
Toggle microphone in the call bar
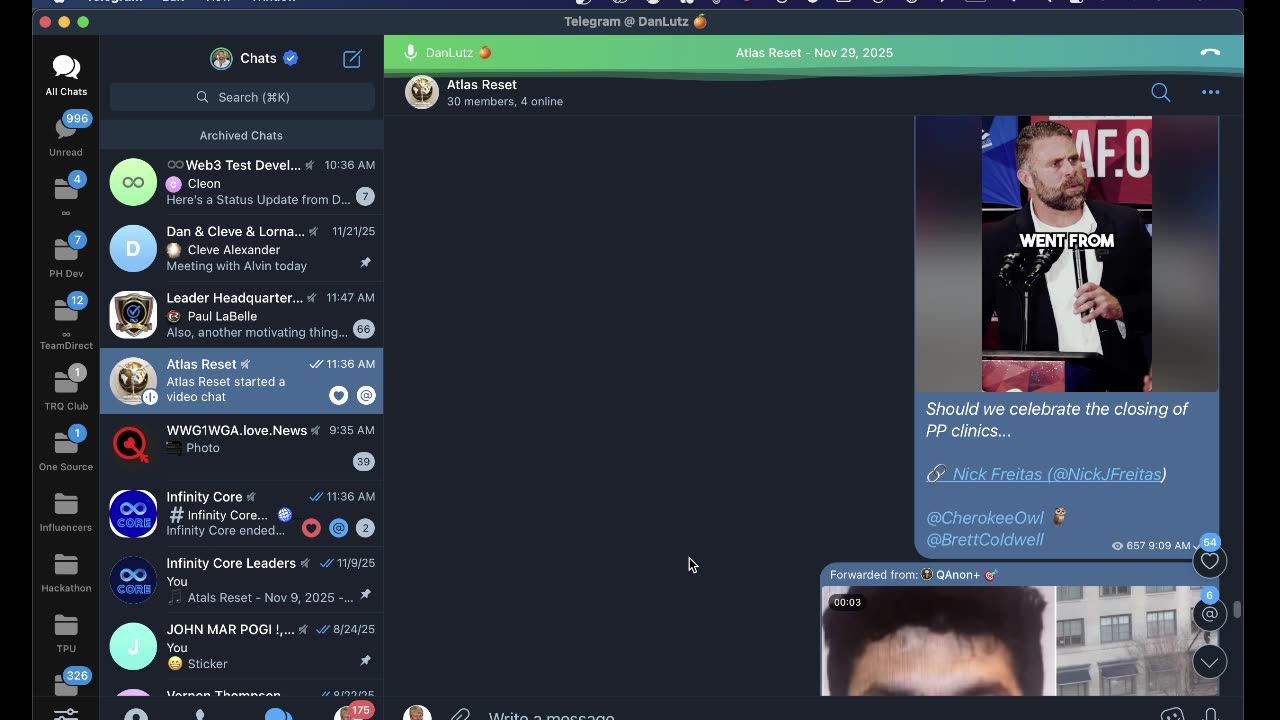click(x=410, y=53)
